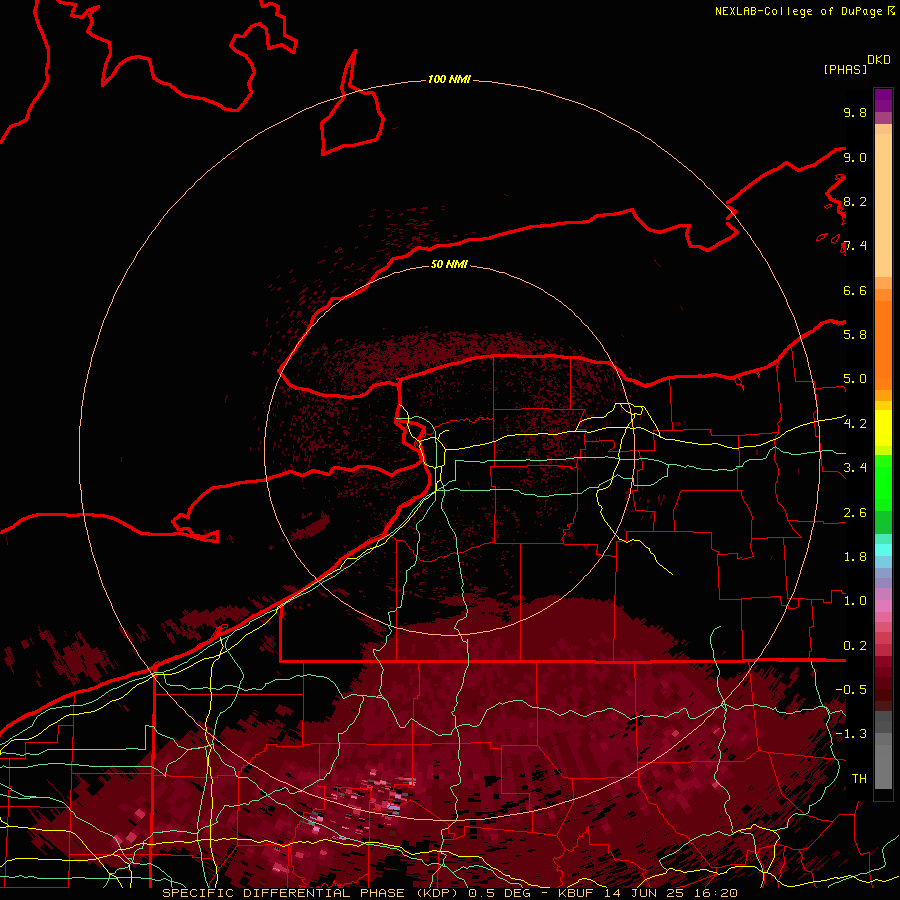The image size is (900, 900).
Task: Click the 4.2 scale value
Action: (x=855, y=424)
